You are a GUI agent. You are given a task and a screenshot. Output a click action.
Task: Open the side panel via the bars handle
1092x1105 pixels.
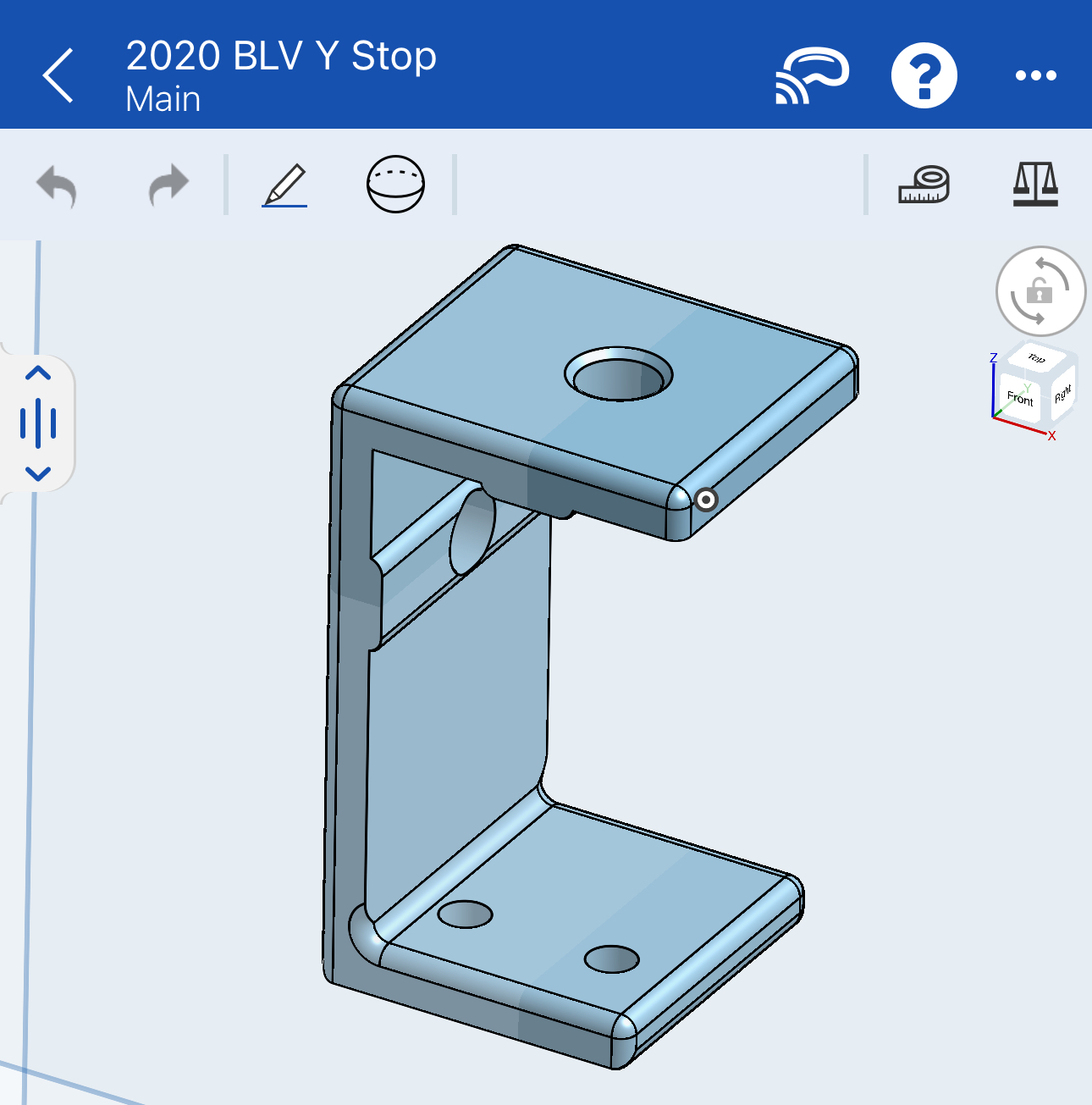[38, 423]
